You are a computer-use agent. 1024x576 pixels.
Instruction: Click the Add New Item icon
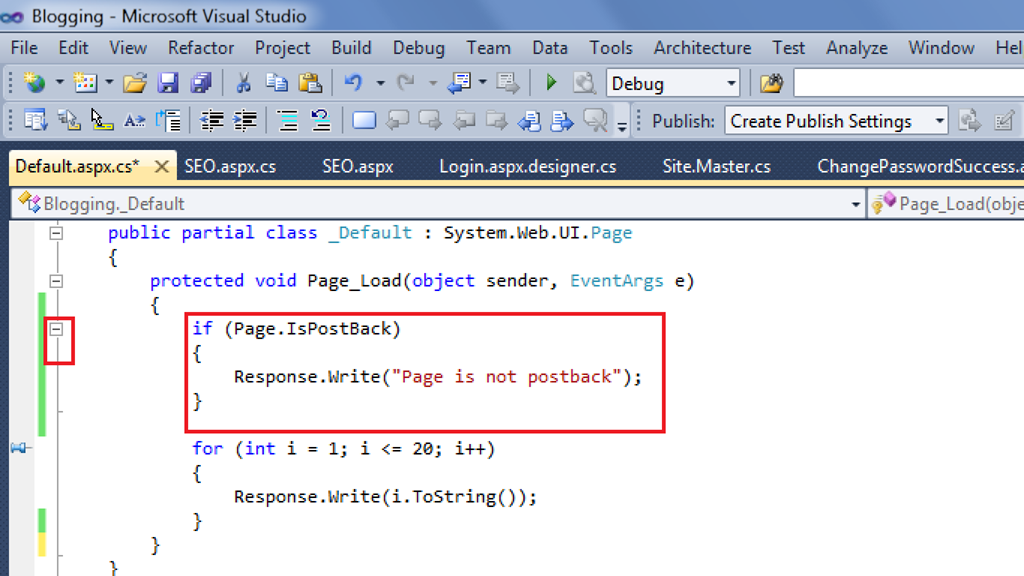tap(85, 83)
